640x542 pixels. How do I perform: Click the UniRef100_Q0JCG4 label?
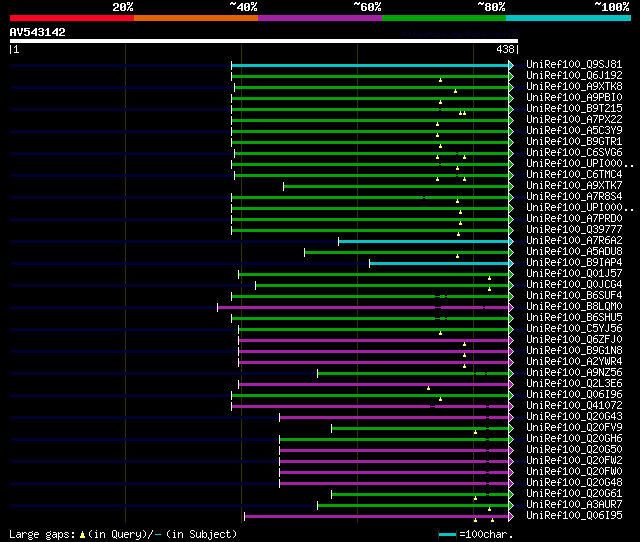574,285
